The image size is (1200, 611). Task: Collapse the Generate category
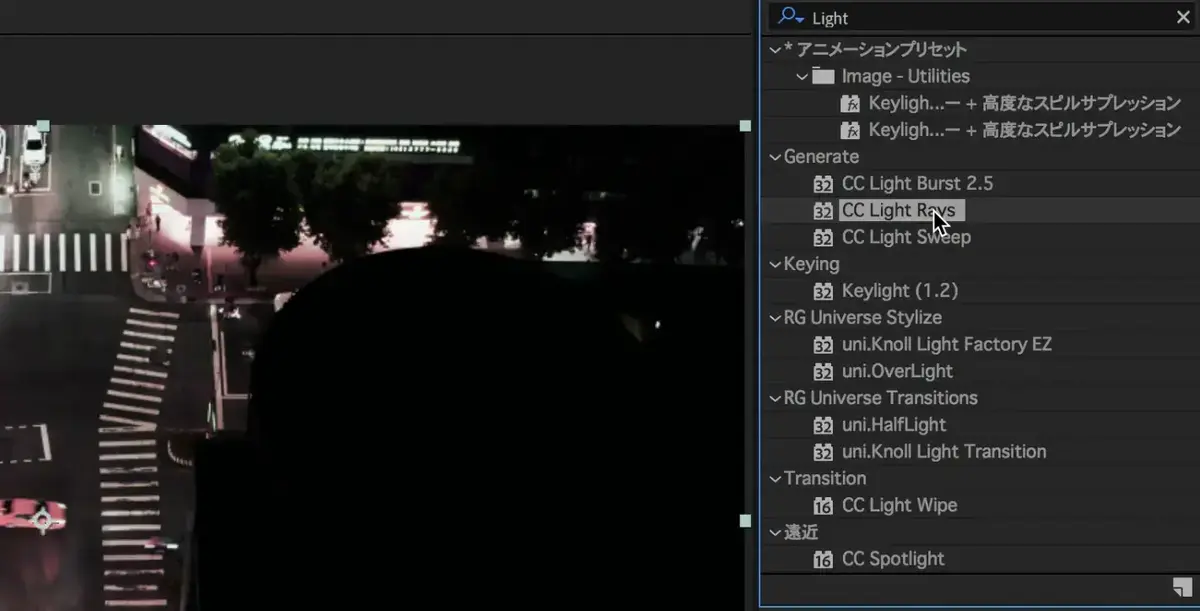773,156
